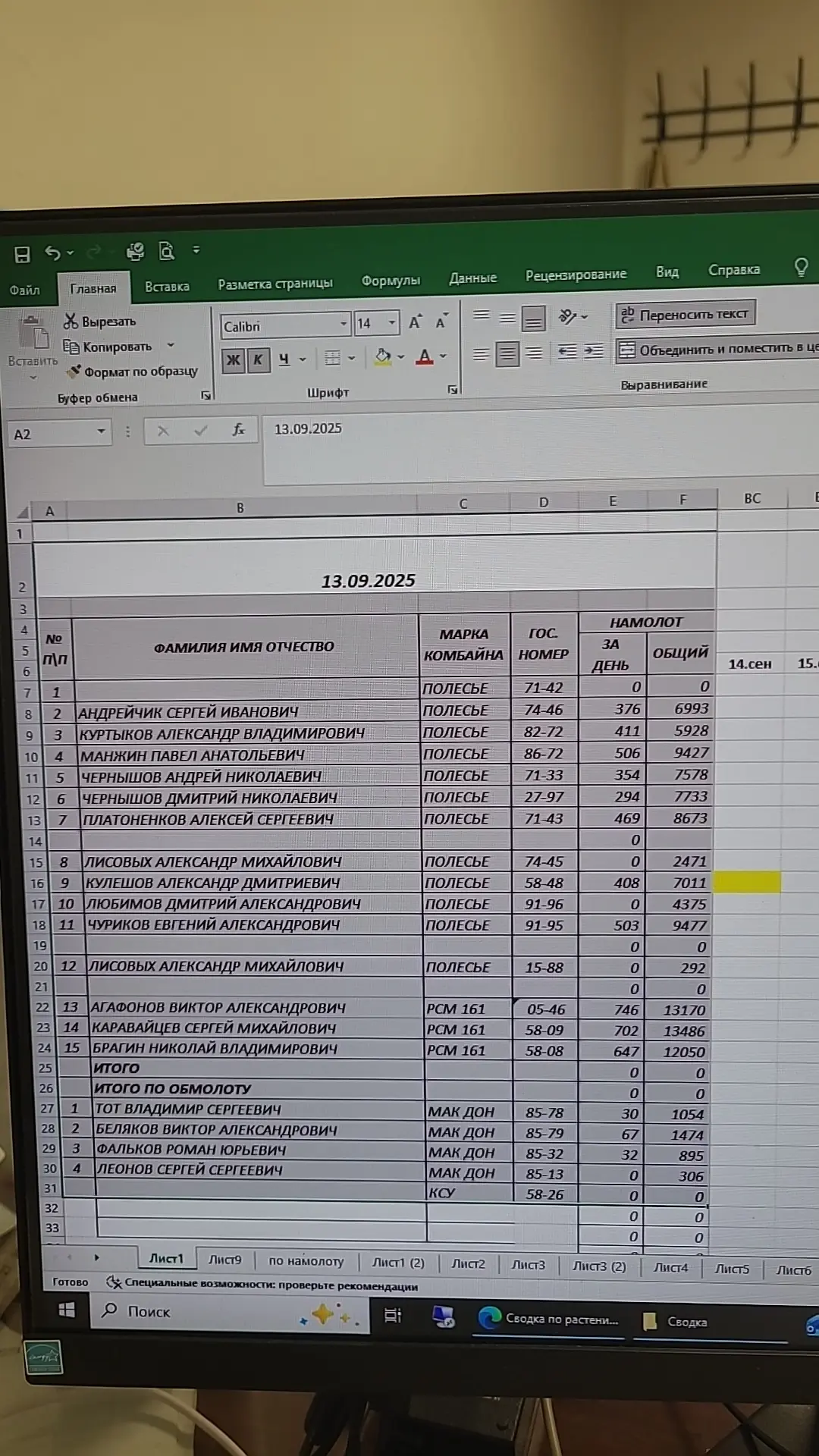Image resolution: width=819 pixels, height=1456 pixels.
Task: Click the Windows Поиск search box
Action: click(230, 1312)
